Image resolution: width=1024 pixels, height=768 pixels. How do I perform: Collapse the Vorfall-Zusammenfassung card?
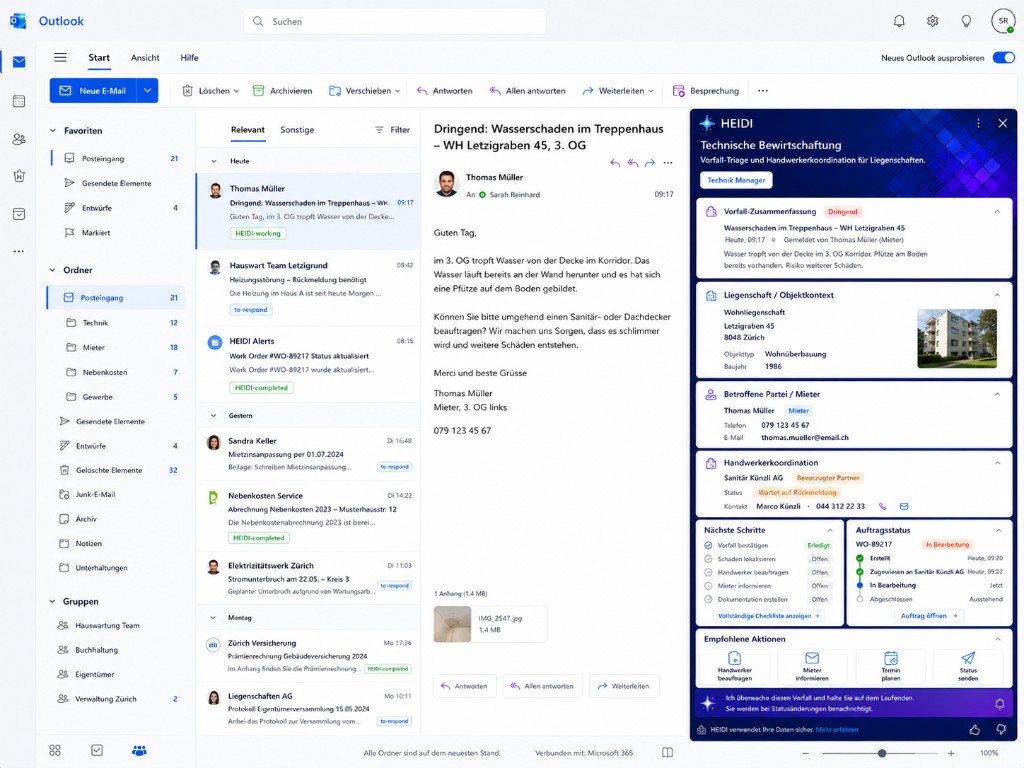pyautogui.click(x=997, y=212)
